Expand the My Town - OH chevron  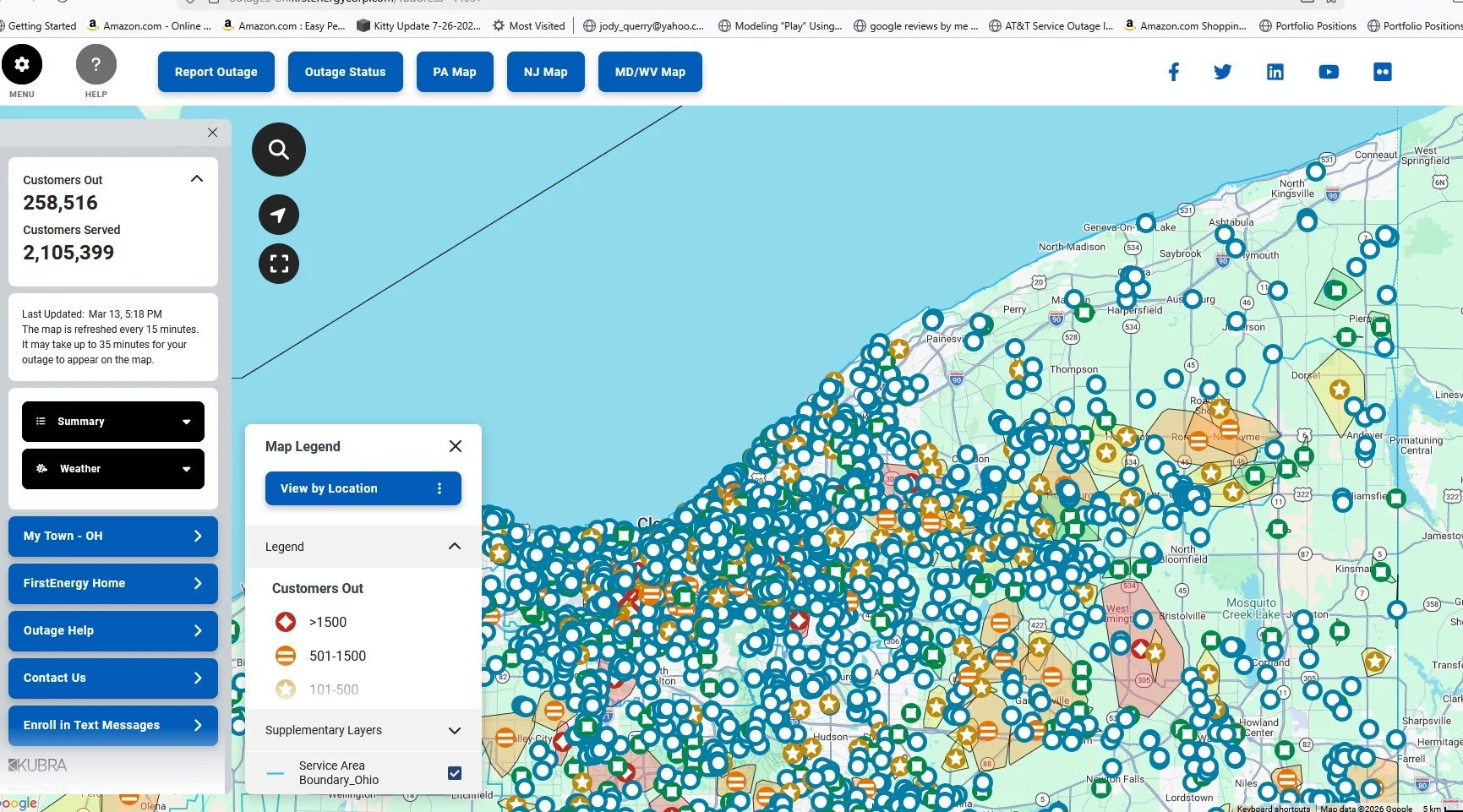[x=198, y=536]
